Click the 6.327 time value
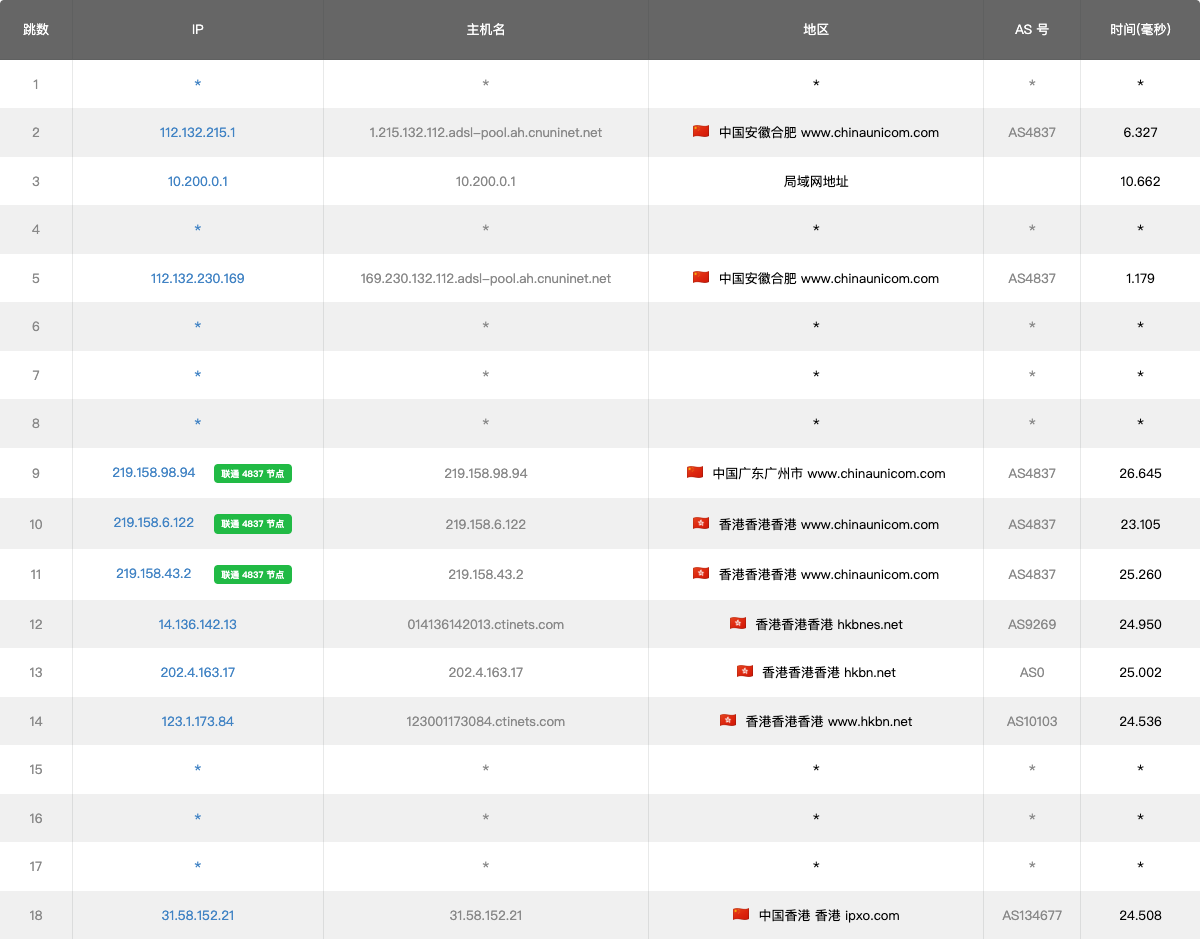This screenshot has height=939, width=1200. [1140, 132]
